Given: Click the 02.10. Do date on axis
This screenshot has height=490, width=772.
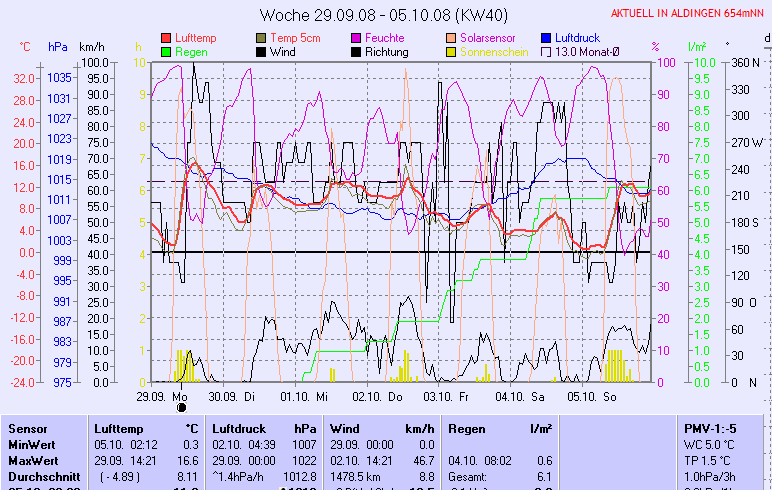Looking at the screenshot, I should pyautogui.click(x=383, y=396).
